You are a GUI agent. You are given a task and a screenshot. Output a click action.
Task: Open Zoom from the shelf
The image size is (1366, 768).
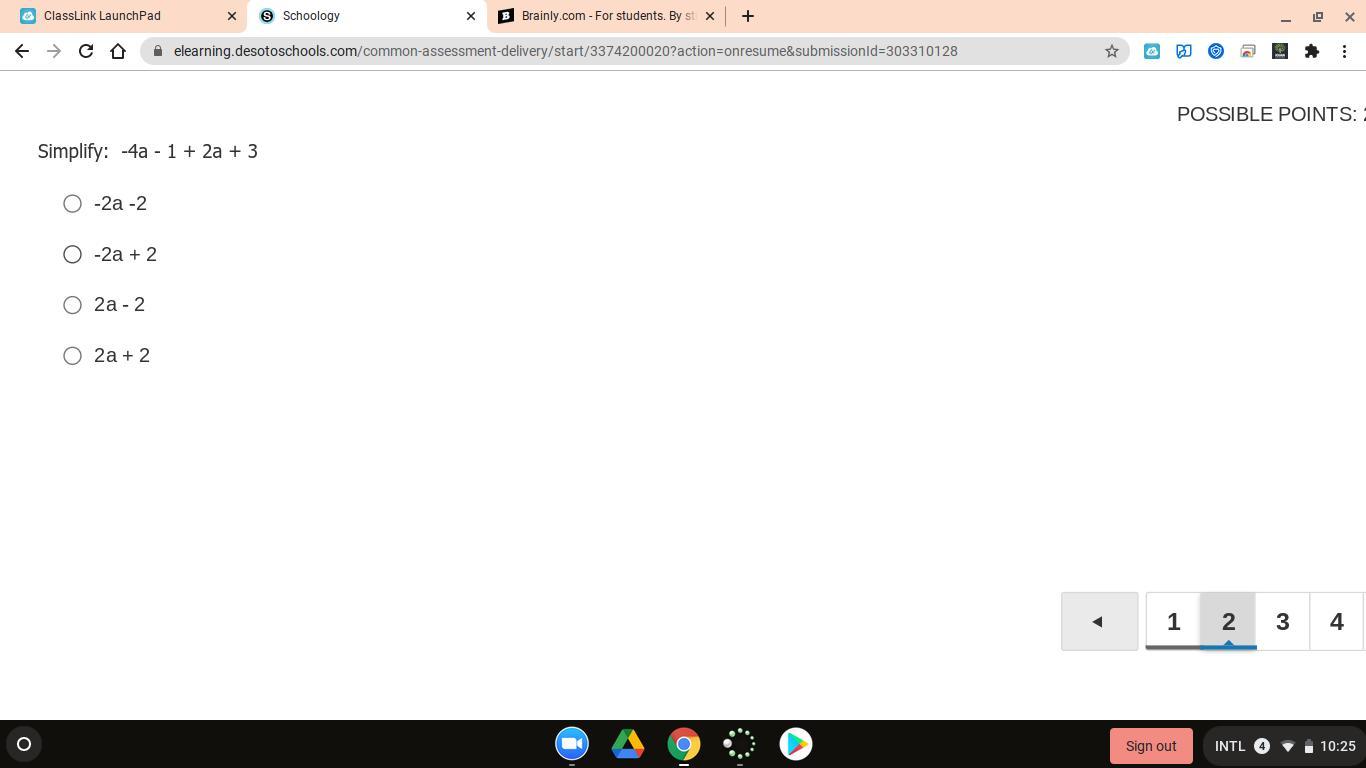click(x=572, y=744)
